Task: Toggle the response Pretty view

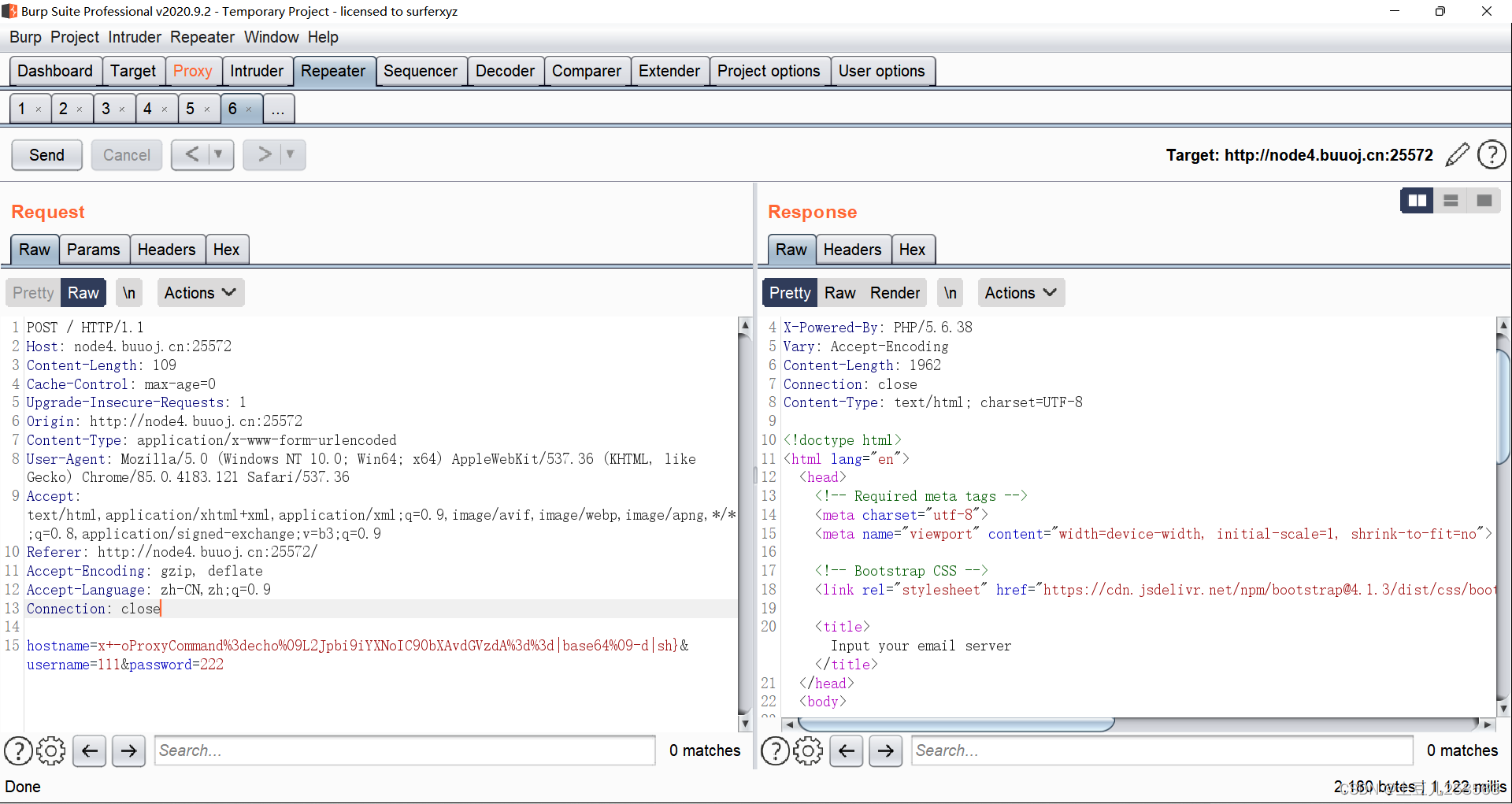Action: point(790,293)
